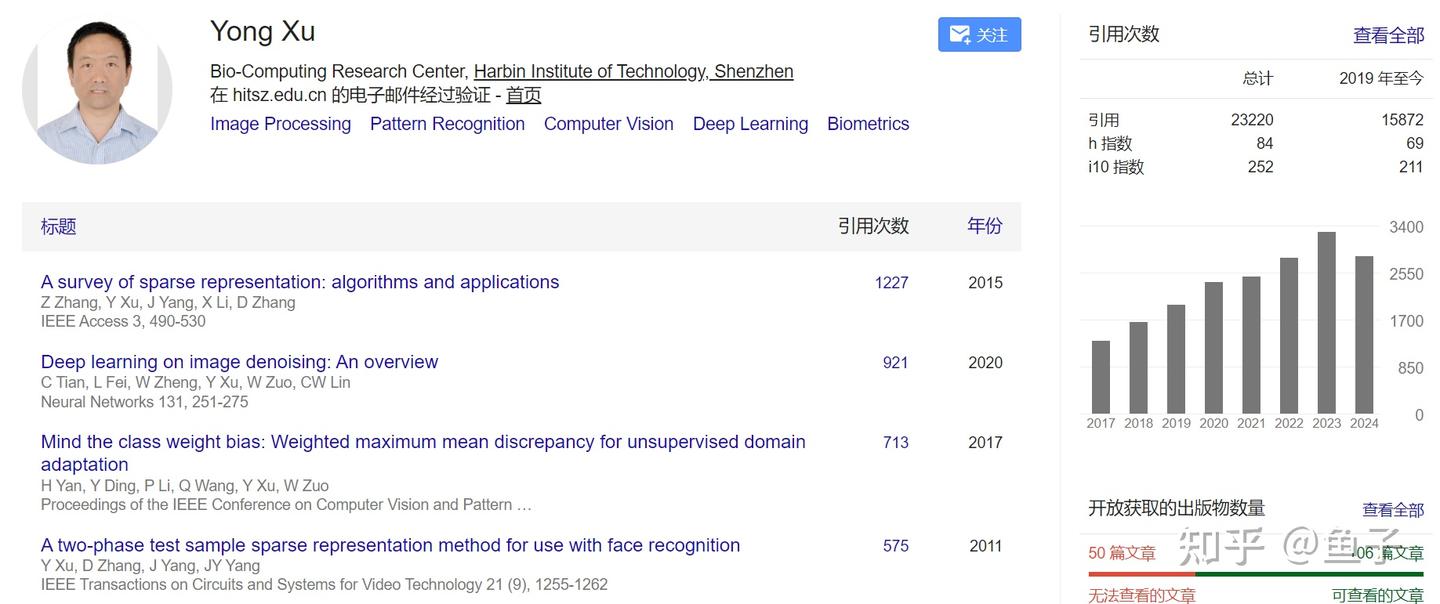Open Deep learning on image denoising article
This screenshot has width=1440, height=604.
(239, 362)
